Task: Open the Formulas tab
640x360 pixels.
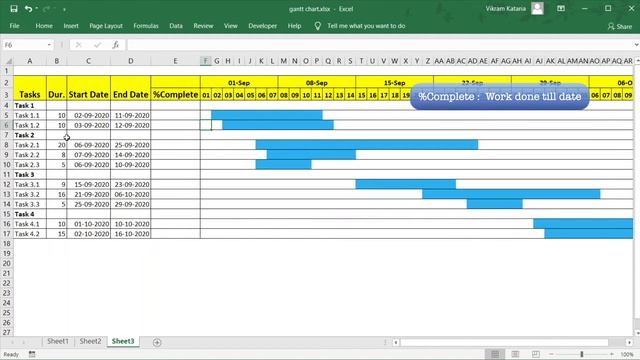Action: pos(146,26)
